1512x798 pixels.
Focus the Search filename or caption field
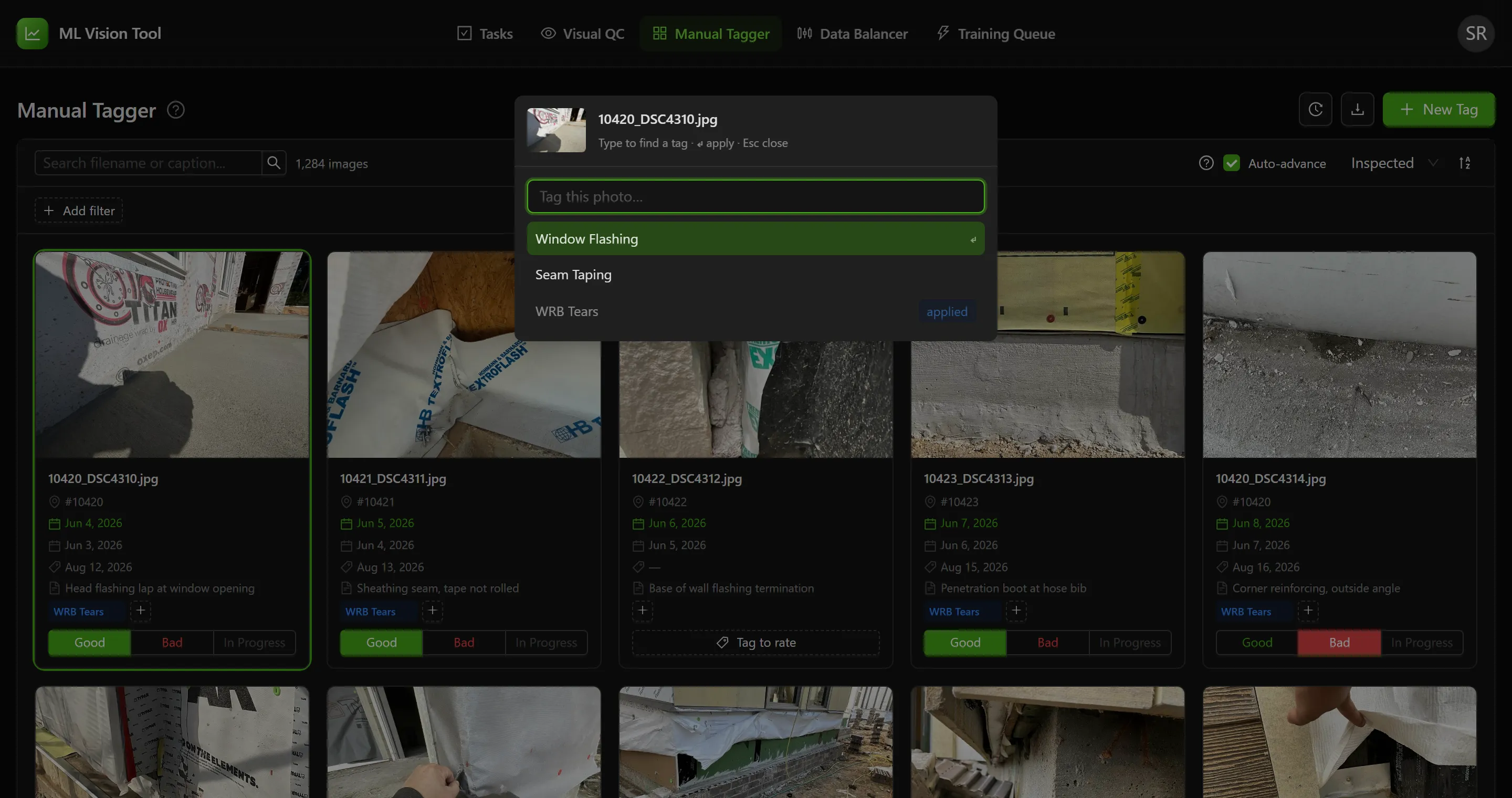click(149, 163)
